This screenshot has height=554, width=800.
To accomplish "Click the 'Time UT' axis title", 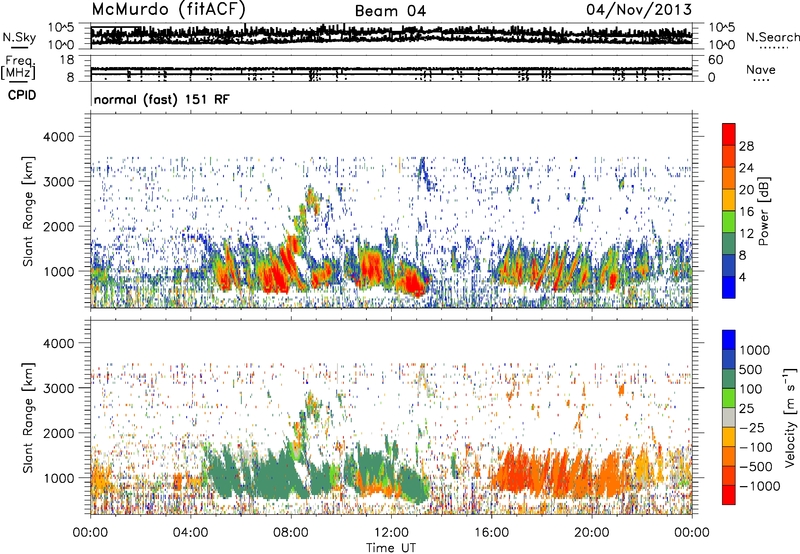I will click(391, 547).
